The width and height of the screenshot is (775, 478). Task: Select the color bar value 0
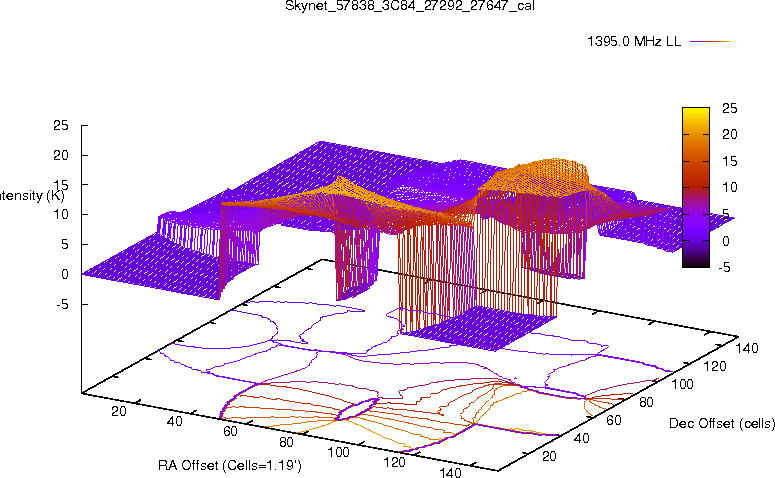726,241
